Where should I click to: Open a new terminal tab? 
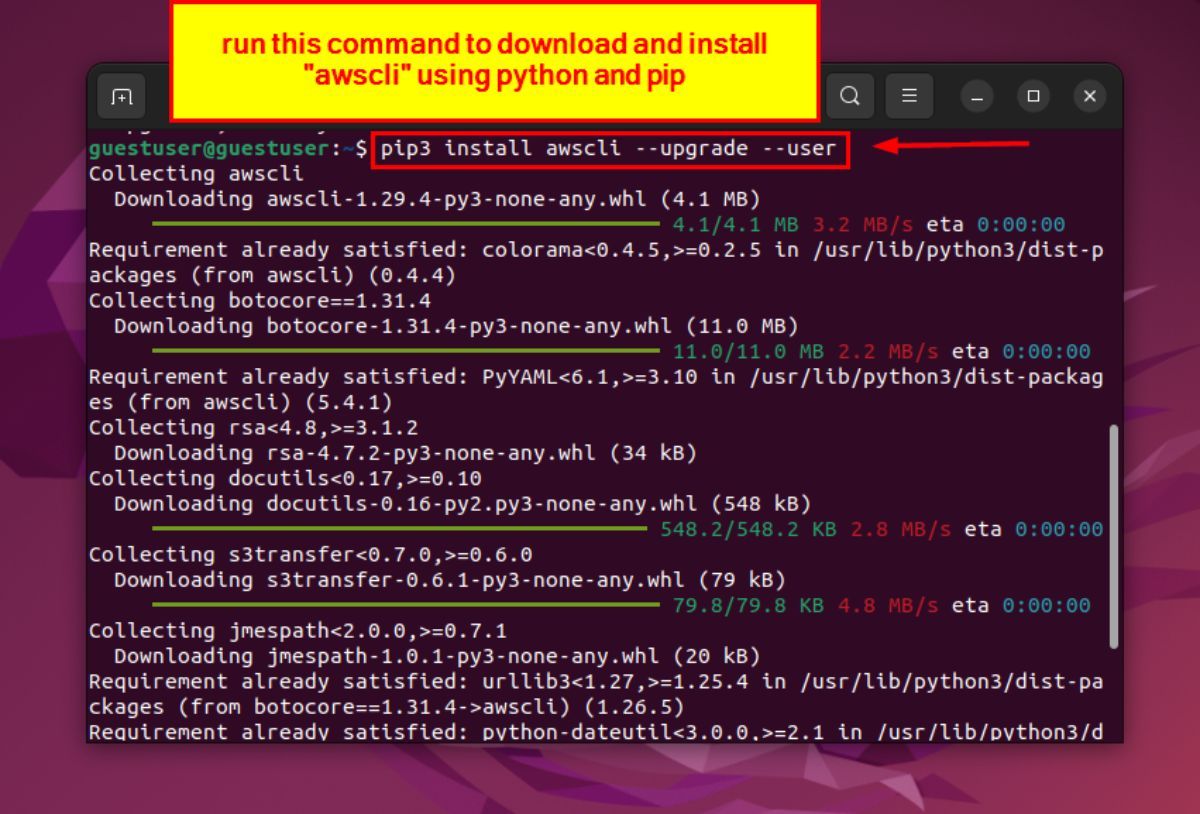pyautogui.click(x=121, y=97)
